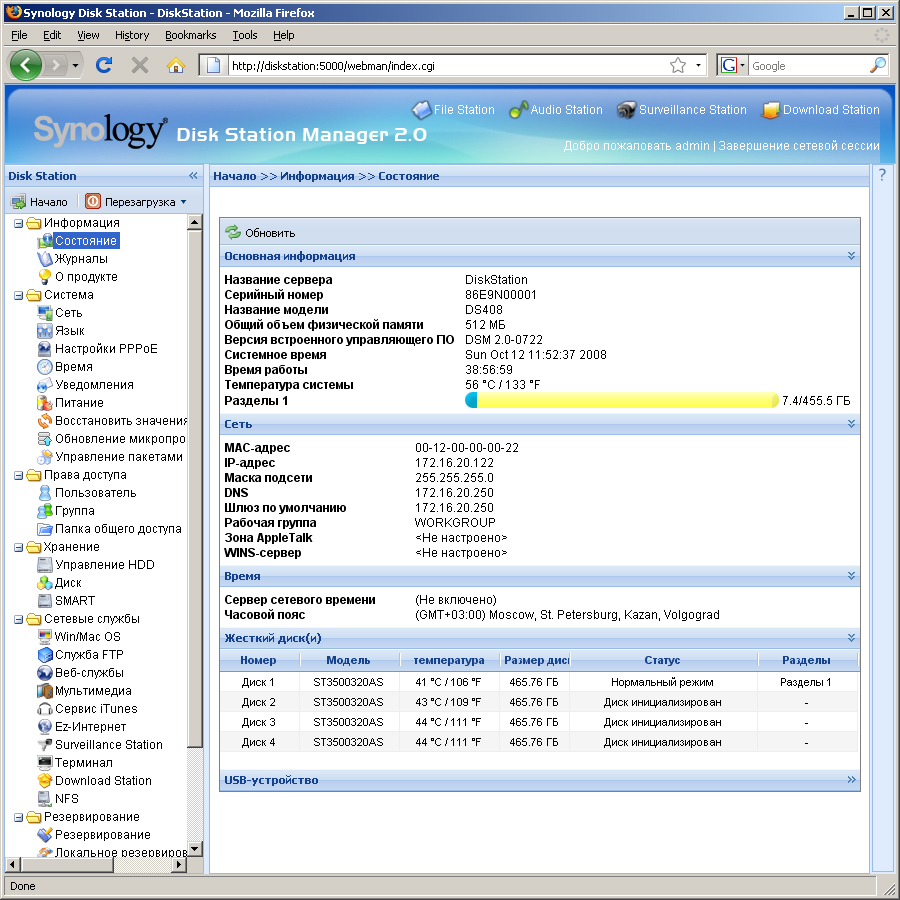900x900 pixels.
Task: Open Пользователь user icon
Action: pos(45,492)
